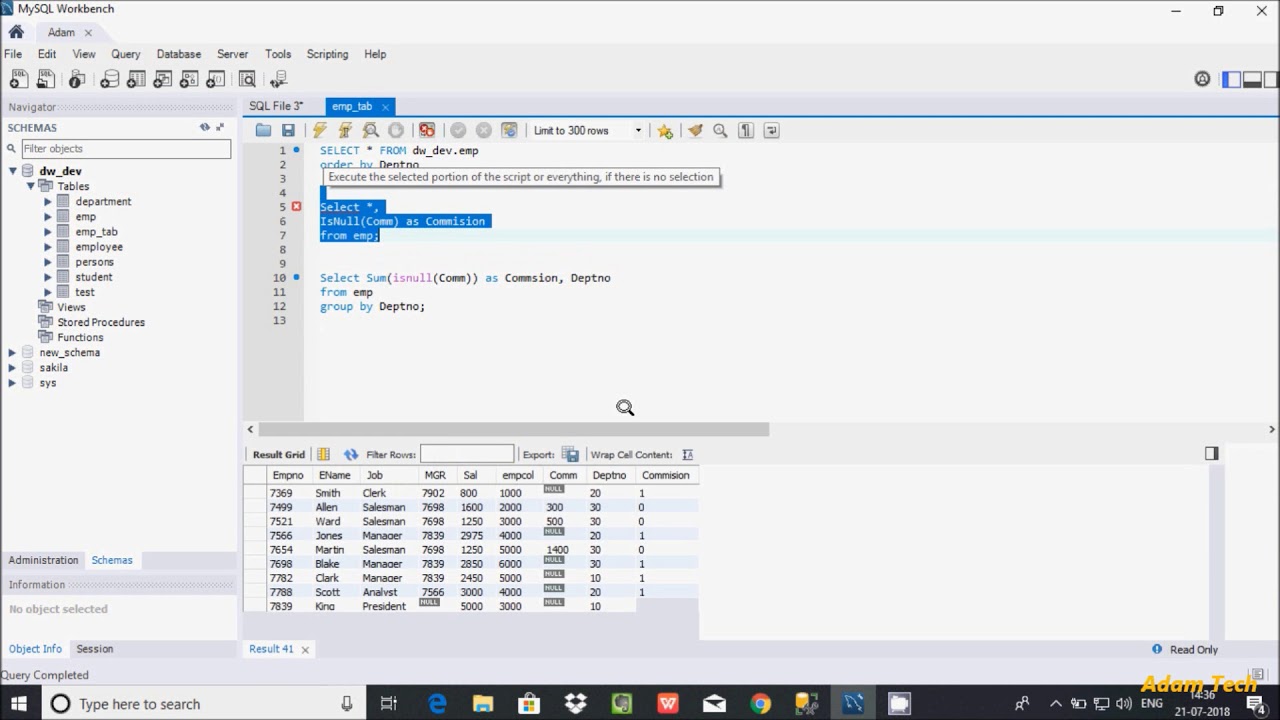Expand the sakila schema
This screenshot has width=1280, height=720.
pyautogui.click(x=12, y=368)
